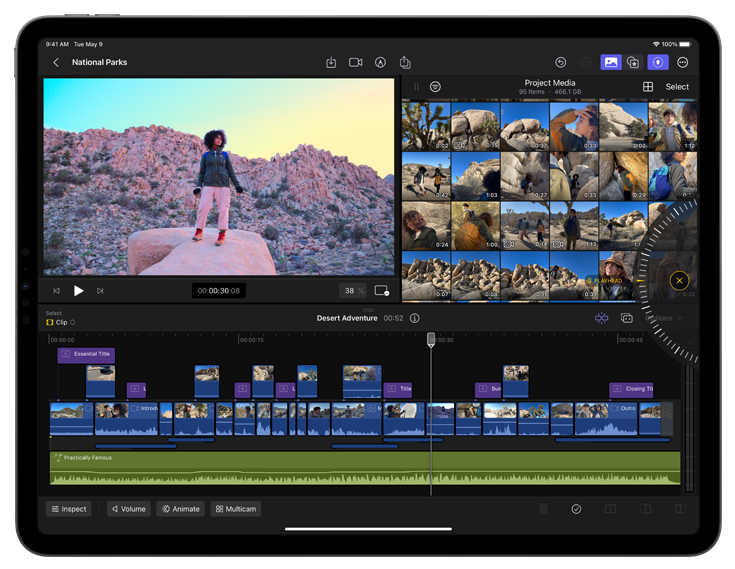Toggle the highlighted purple panel button
This screenshot has width=735, height=569.
click(657, 62)
